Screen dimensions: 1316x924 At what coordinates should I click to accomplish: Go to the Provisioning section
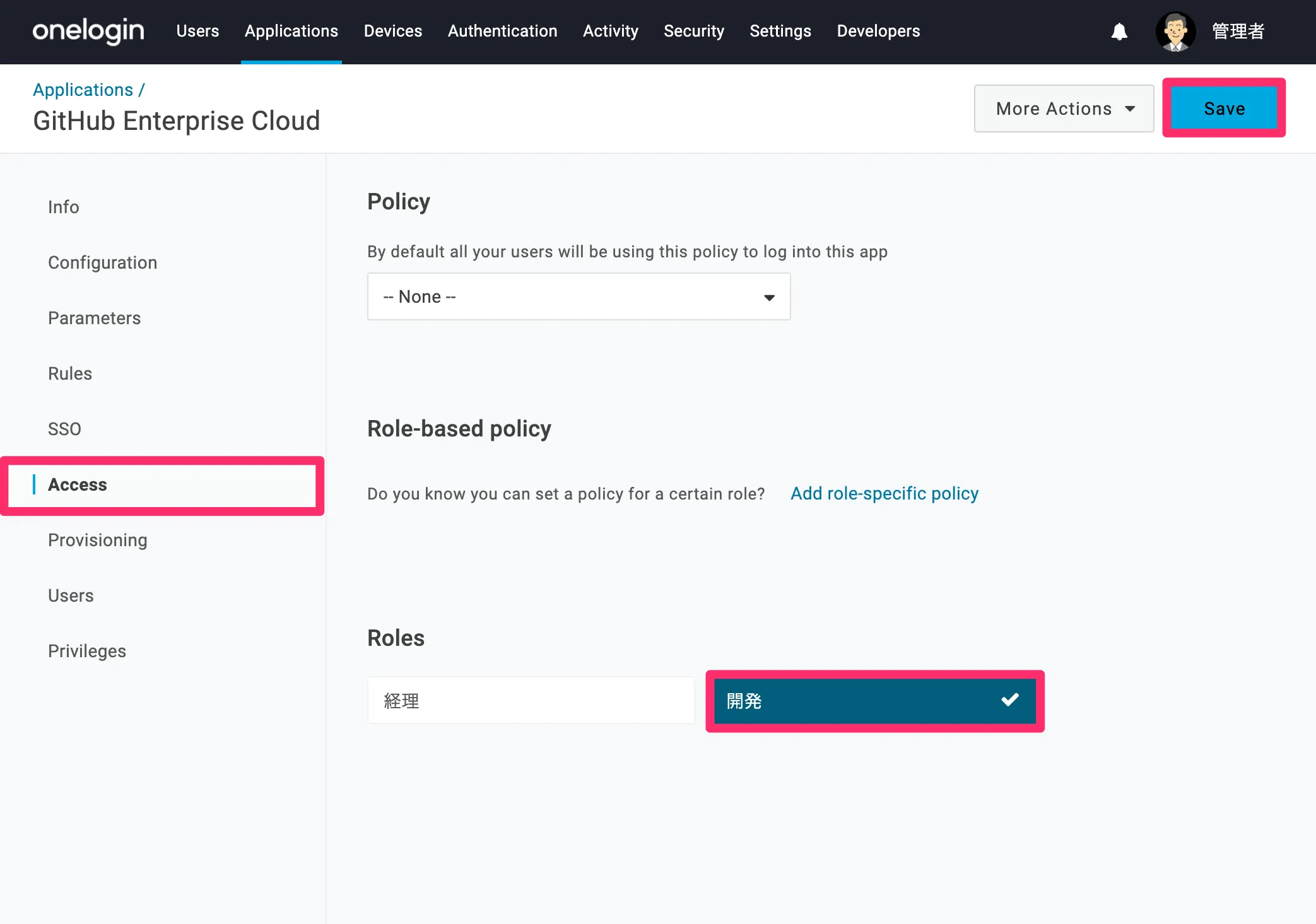(97, 540)
